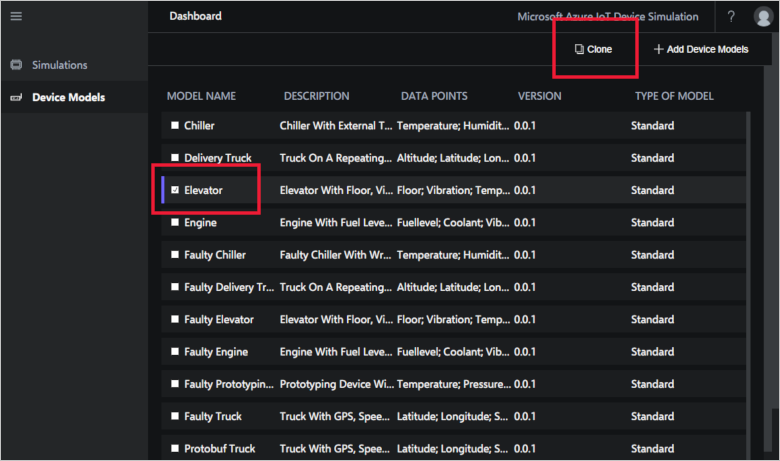Click the device models list scrollbar
The image size is (780, 461).
[748, 283]
